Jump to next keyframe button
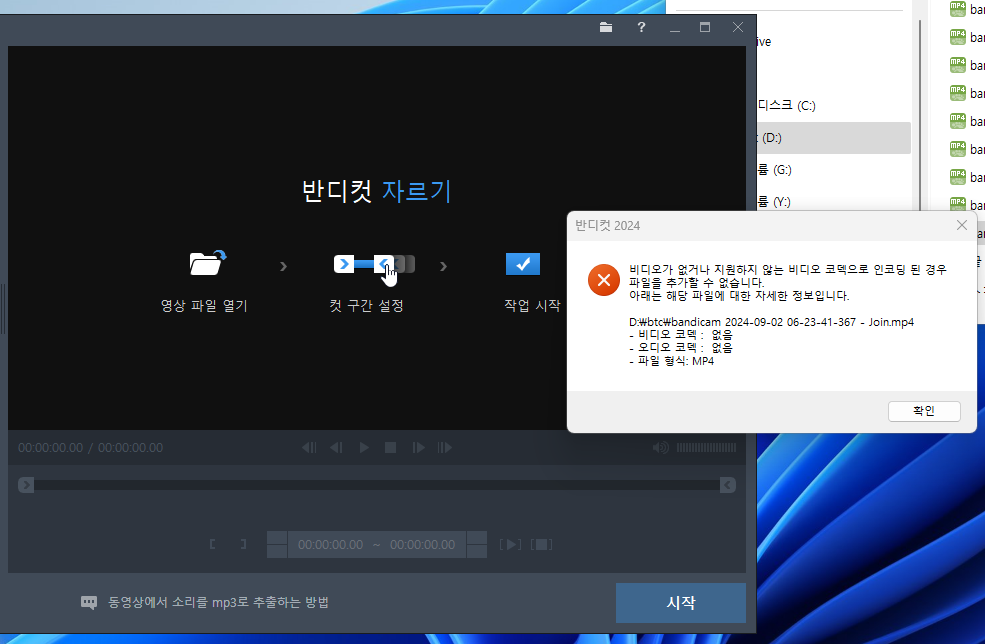The height and width of the screenshot is (644, 985). click(x=444, y=447)
